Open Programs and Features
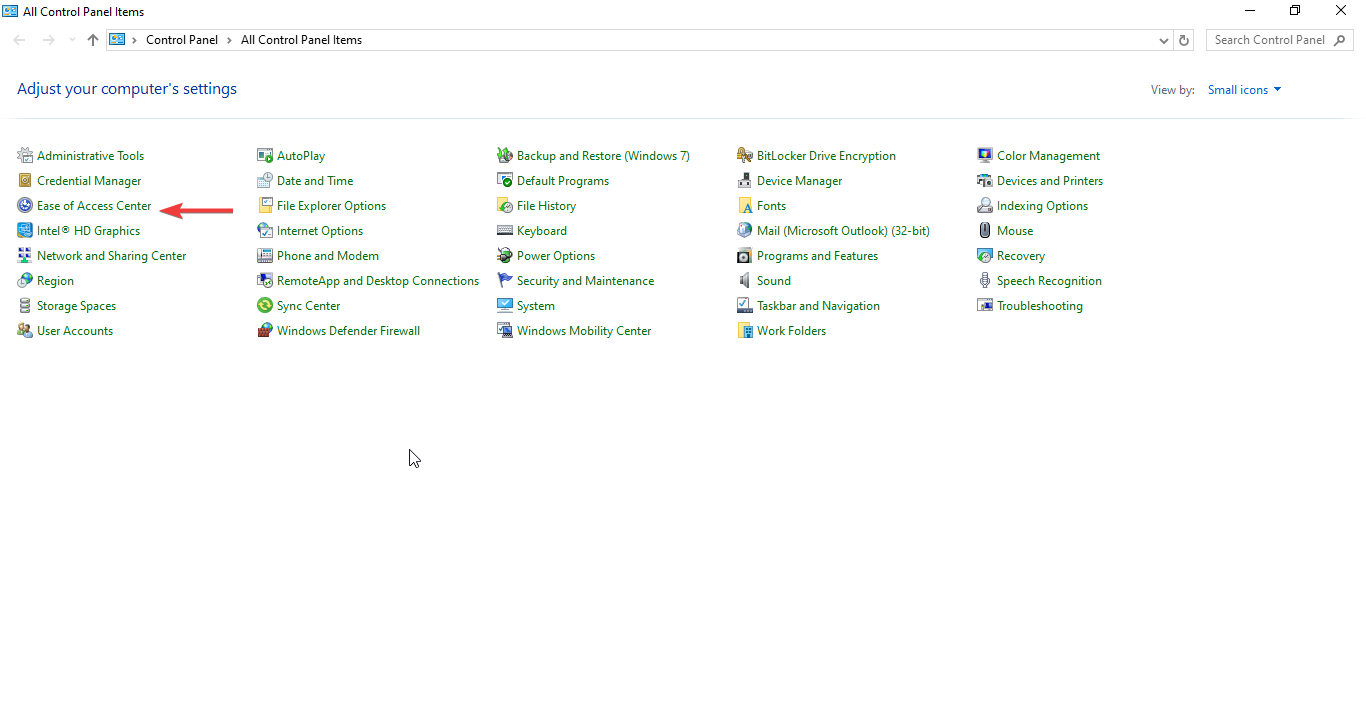1366x725 pixels. [x=817, y=255]
